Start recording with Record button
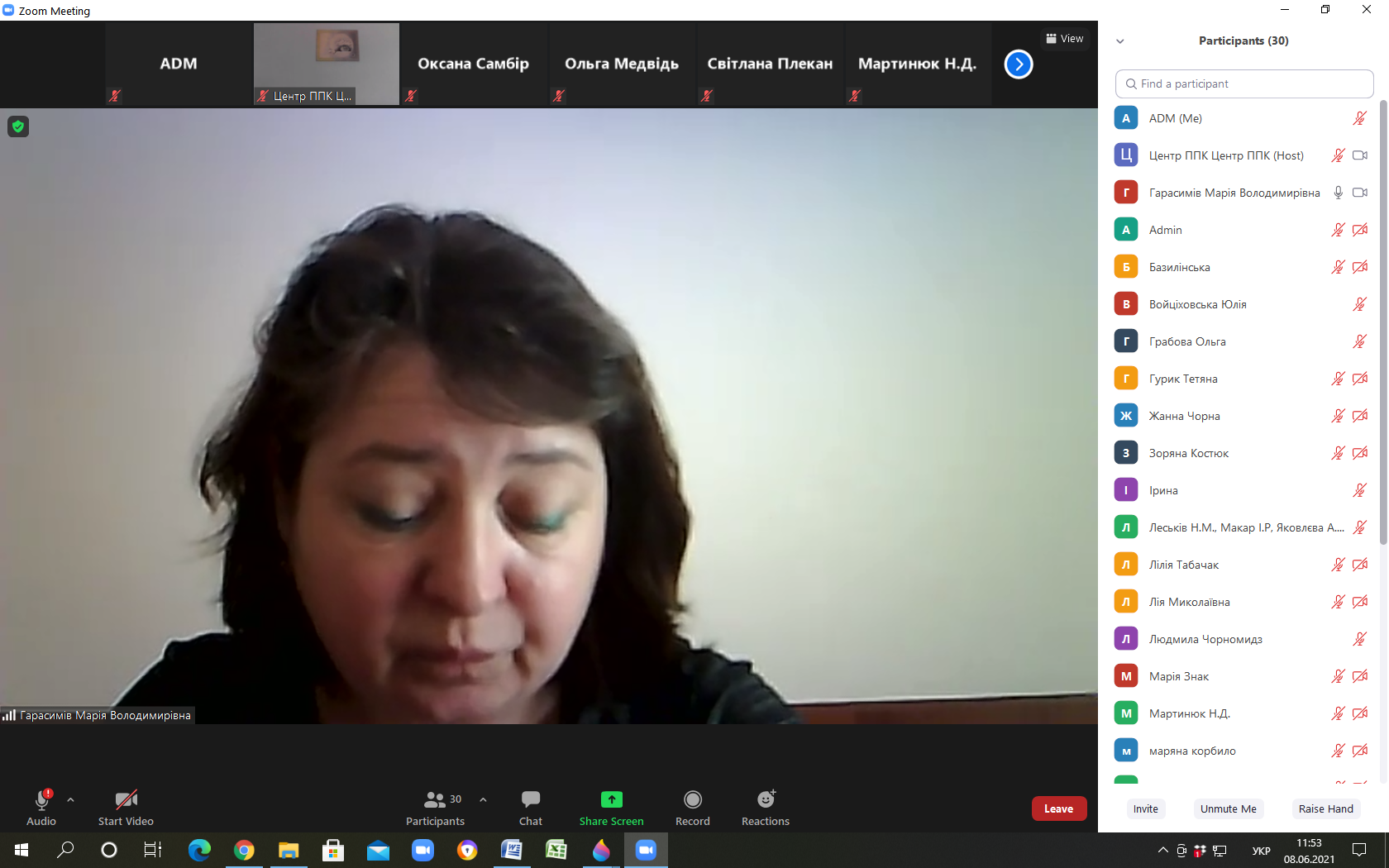Viewport: 1389px width, 868px height. [693, 808]
